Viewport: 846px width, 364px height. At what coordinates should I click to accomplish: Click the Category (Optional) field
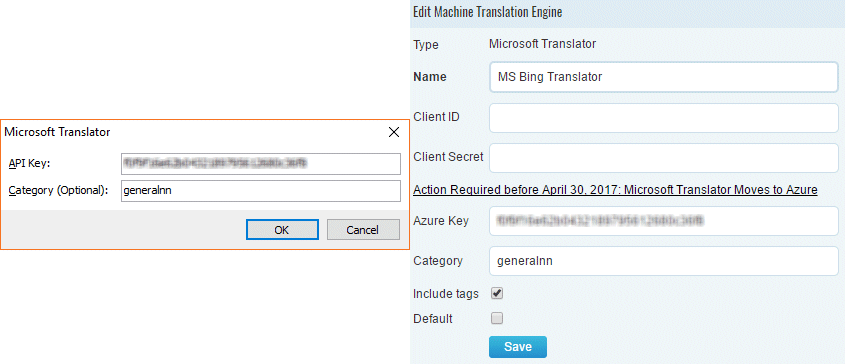coord(261,191)
